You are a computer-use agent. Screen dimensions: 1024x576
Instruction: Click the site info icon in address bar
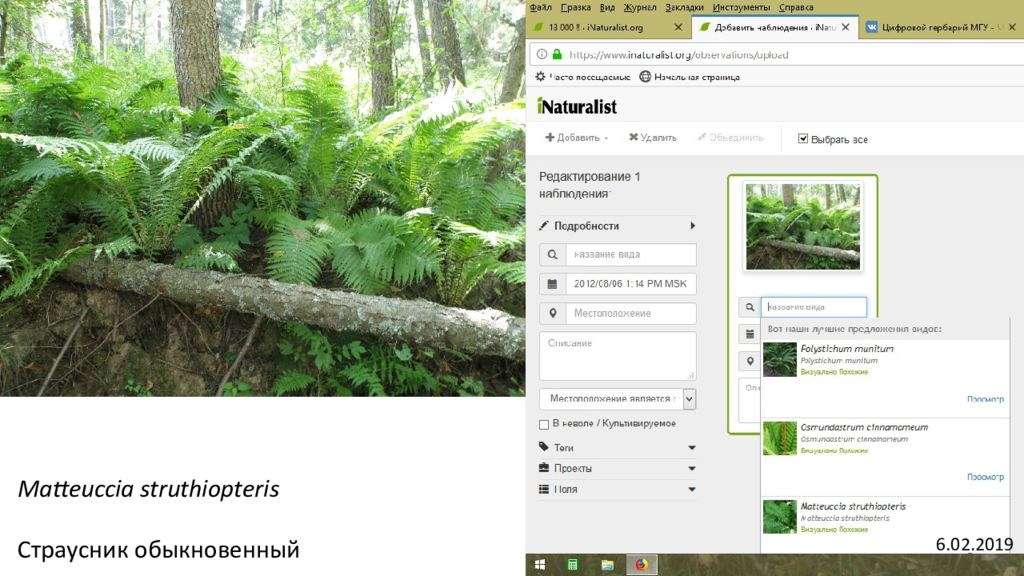pyautogui.click(x=541, y=54)
